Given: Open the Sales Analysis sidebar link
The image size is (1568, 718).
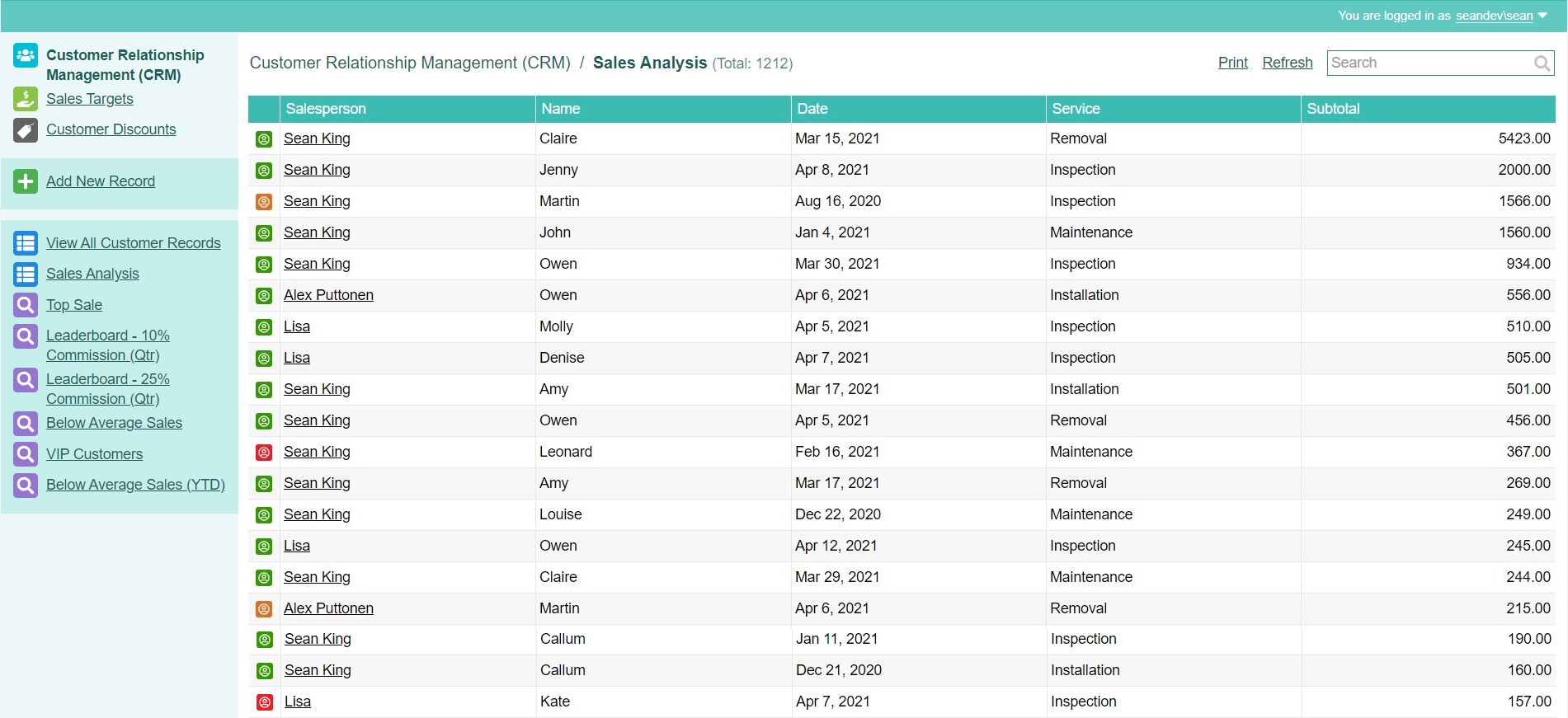Looking at the screenshot, I should (92, 274).
